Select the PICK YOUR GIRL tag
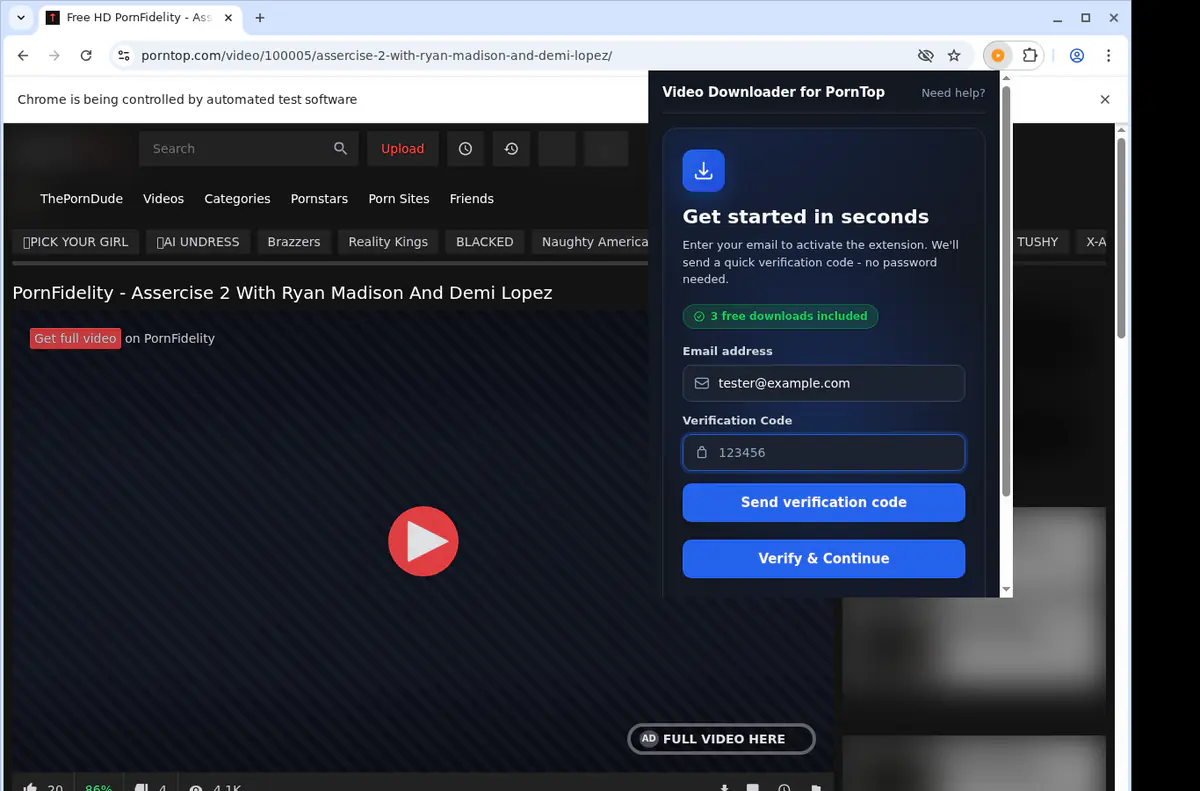The height and width of the screenshot is (791, 1200). pyautogui.click(x=76, y=242)
